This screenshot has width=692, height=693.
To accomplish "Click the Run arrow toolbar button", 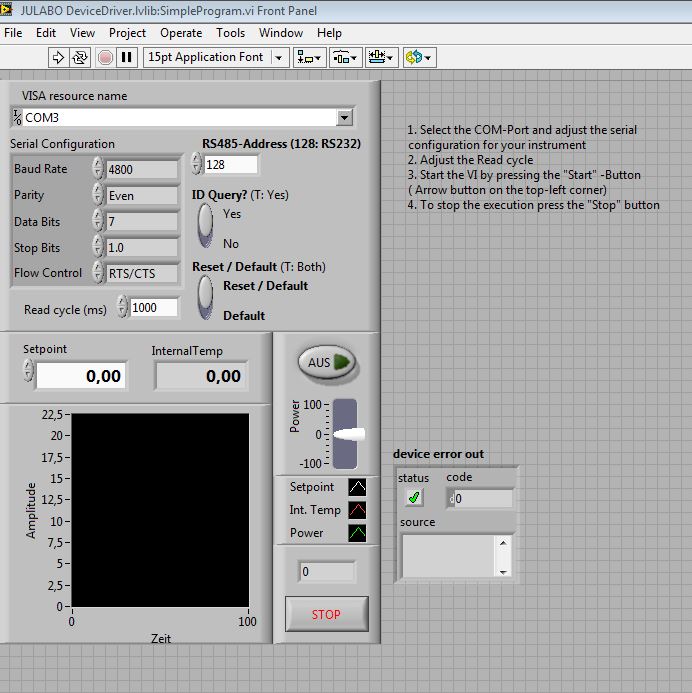I will 58,57.
